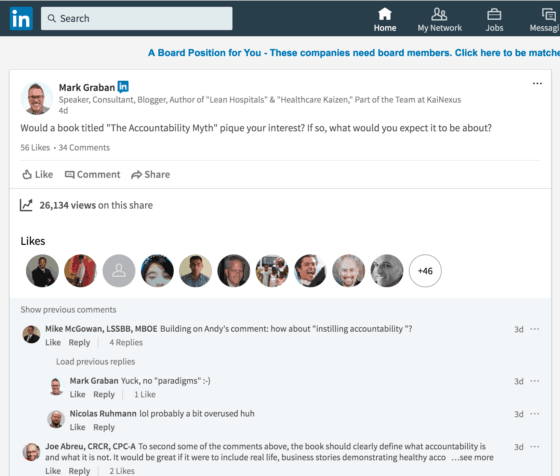View the 4 Replies on Mike's comment
The width and height of the screenshot is (560, 476).
click(126, 342)
